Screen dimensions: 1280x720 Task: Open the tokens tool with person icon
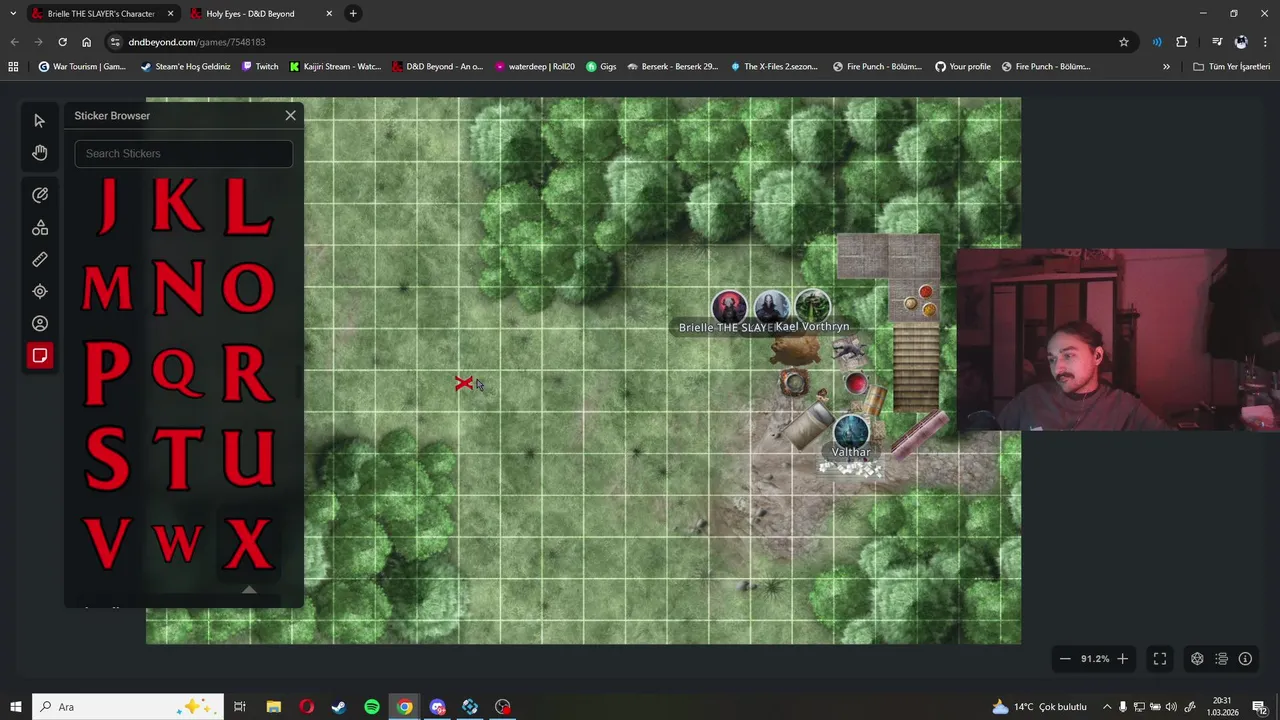pyautogui.click(x=40, y=323)
